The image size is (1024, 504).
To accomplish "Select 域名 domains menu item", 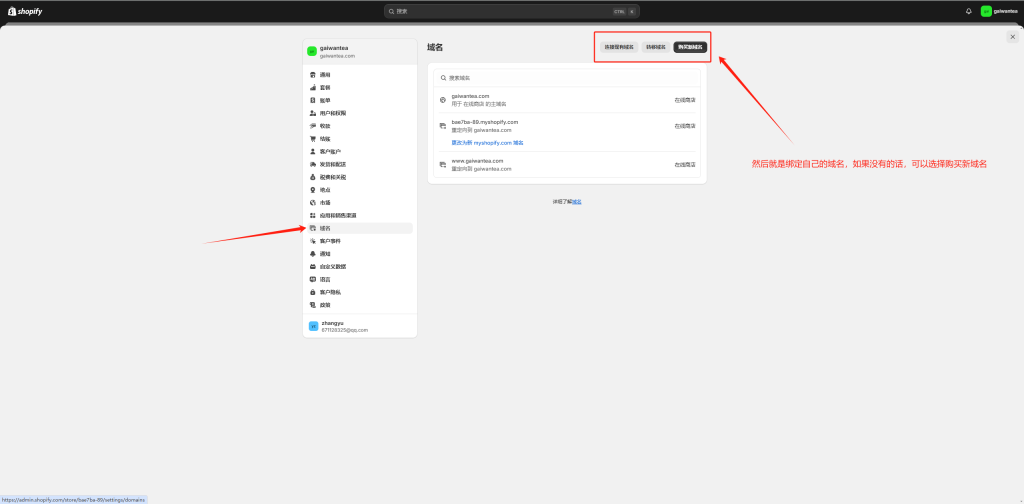I will click(x=325, y=228).
